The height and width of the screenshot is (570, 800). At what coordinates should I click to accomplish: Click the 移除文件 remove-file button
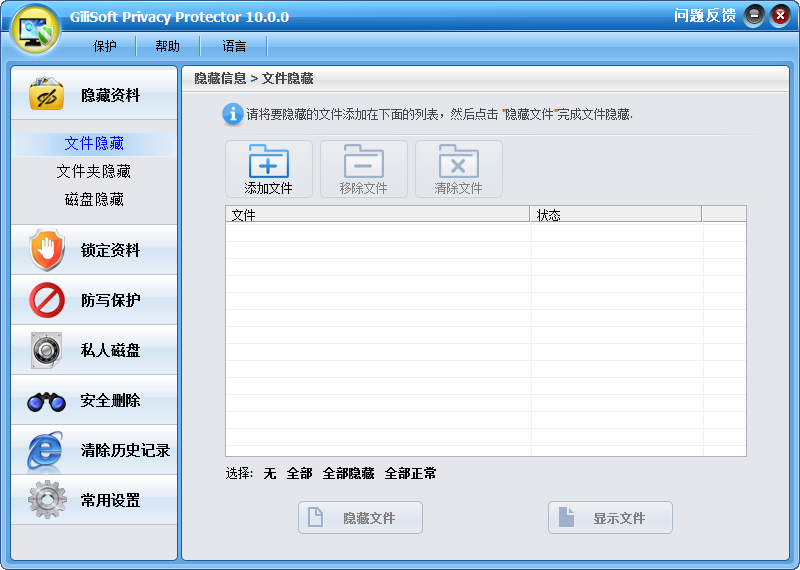(364, 169)
